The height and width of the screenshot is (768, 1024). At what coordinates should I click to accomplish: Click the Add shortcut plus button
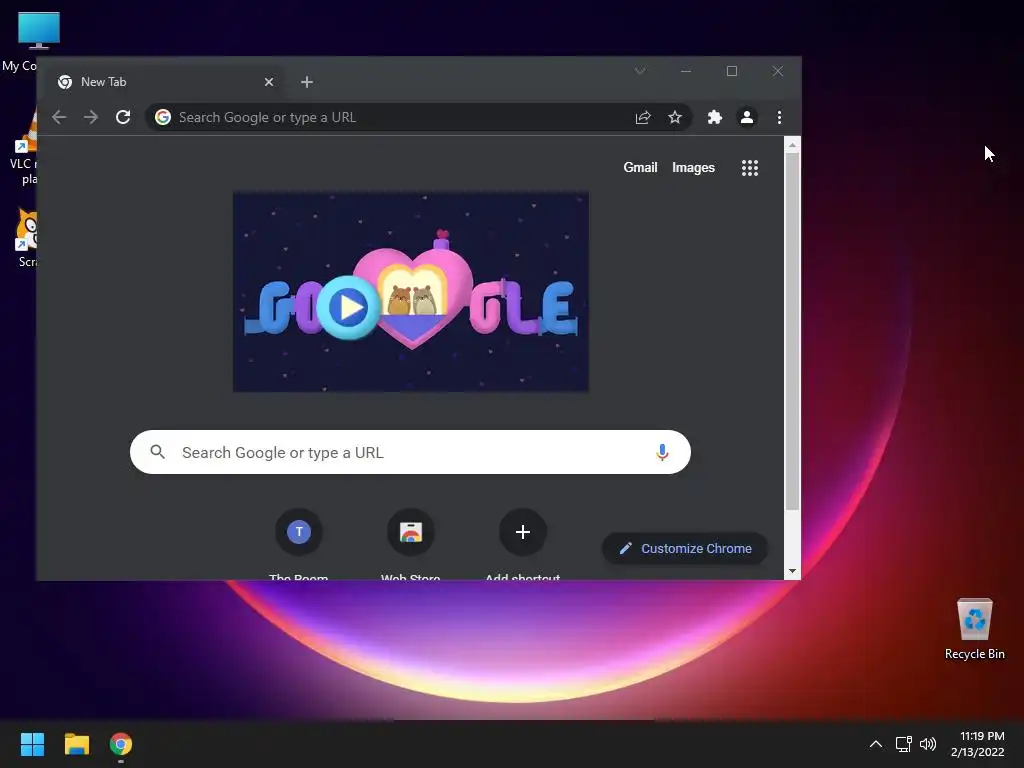[x=522, y=532]
